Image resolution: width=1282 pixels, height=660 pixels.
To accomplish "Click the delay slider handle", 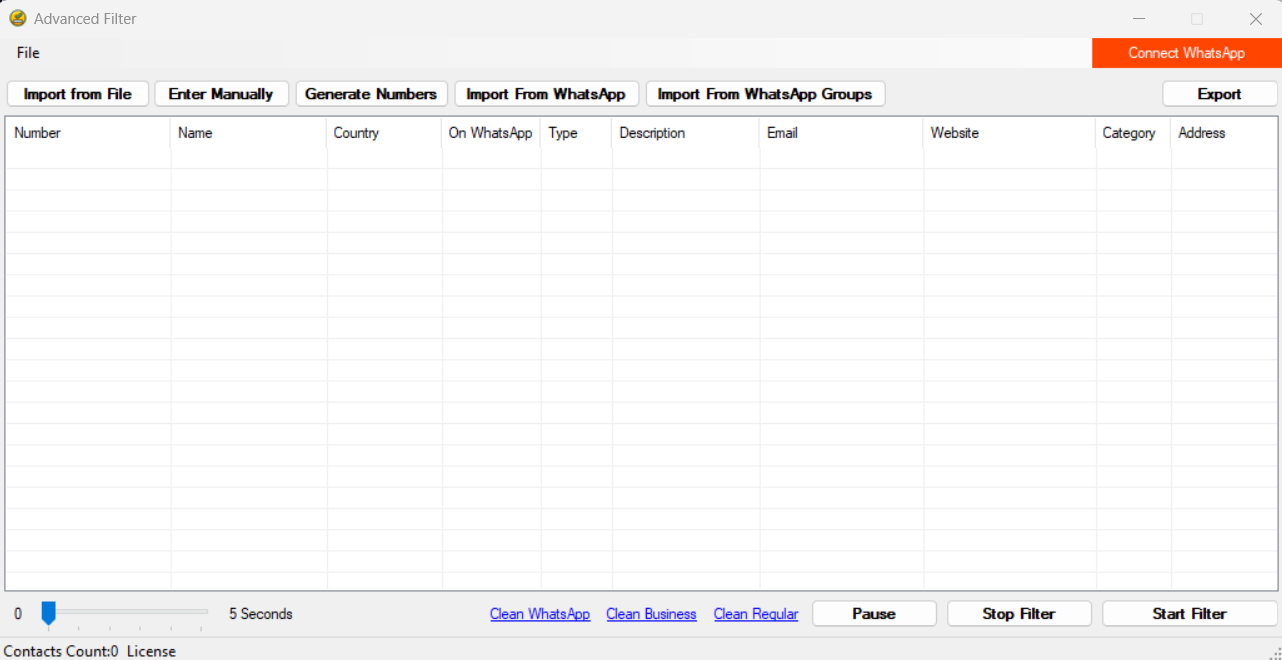I will click(48, 613).
